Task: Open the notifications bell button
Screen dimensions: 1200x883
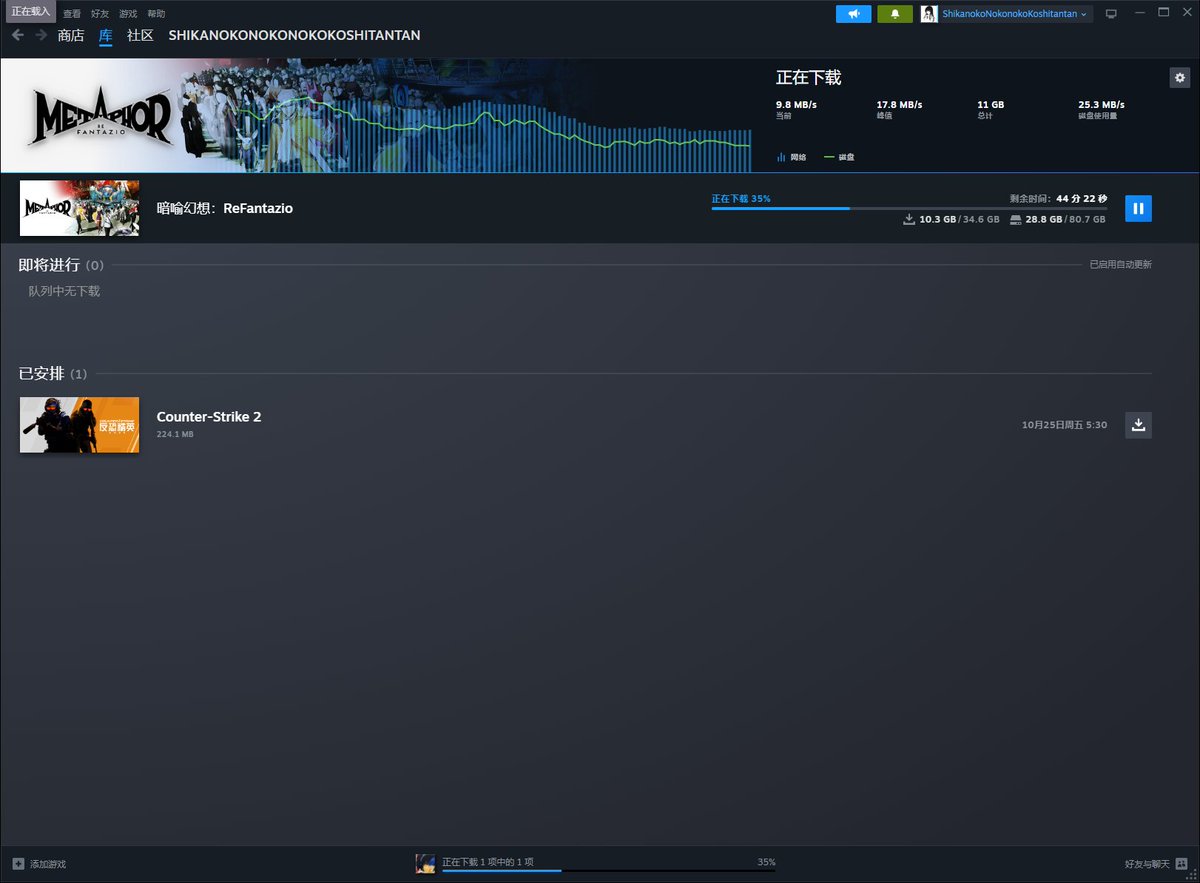Action: 894,14
